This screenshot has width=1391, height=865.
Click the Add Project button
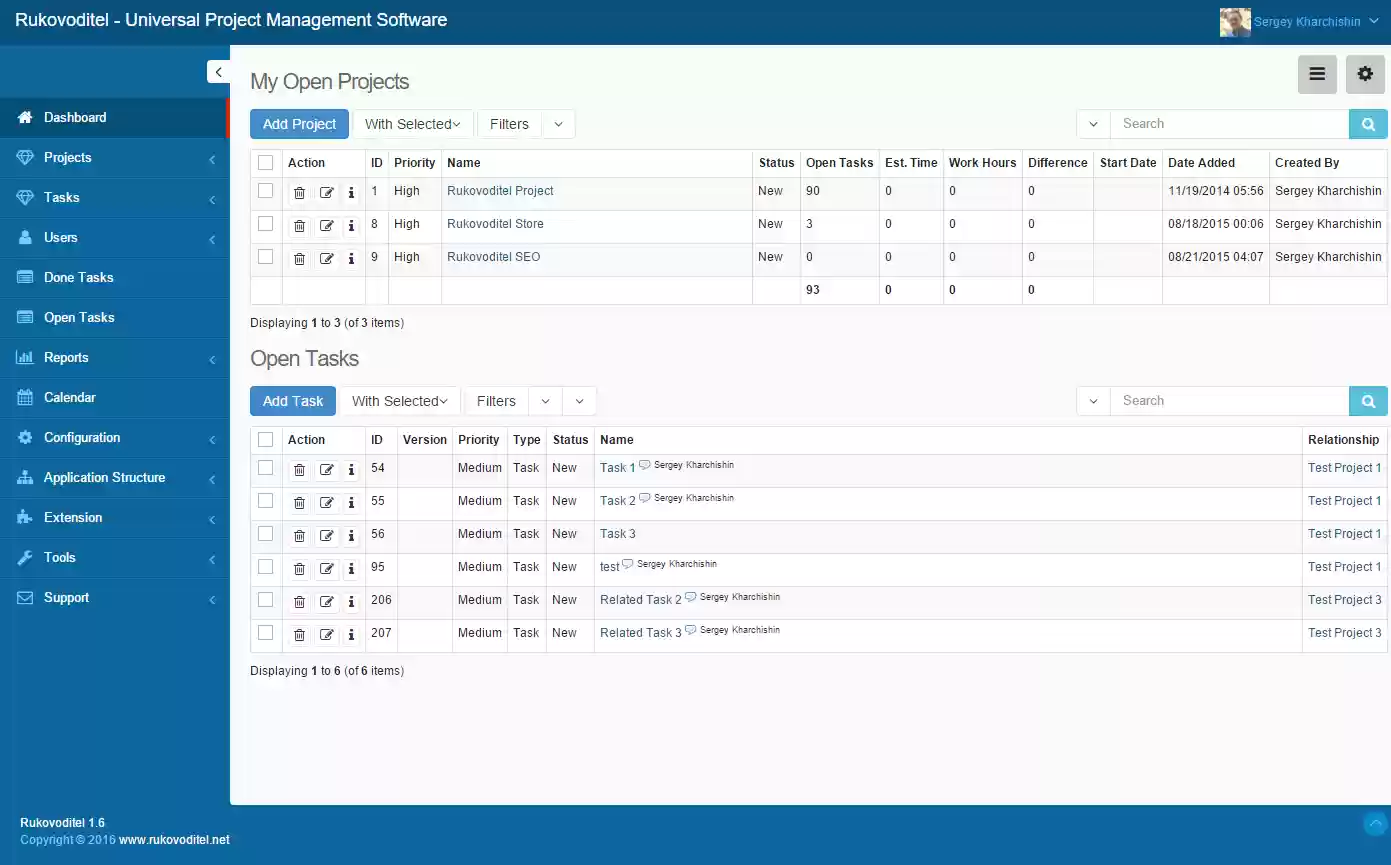click(x=299, y=123)
